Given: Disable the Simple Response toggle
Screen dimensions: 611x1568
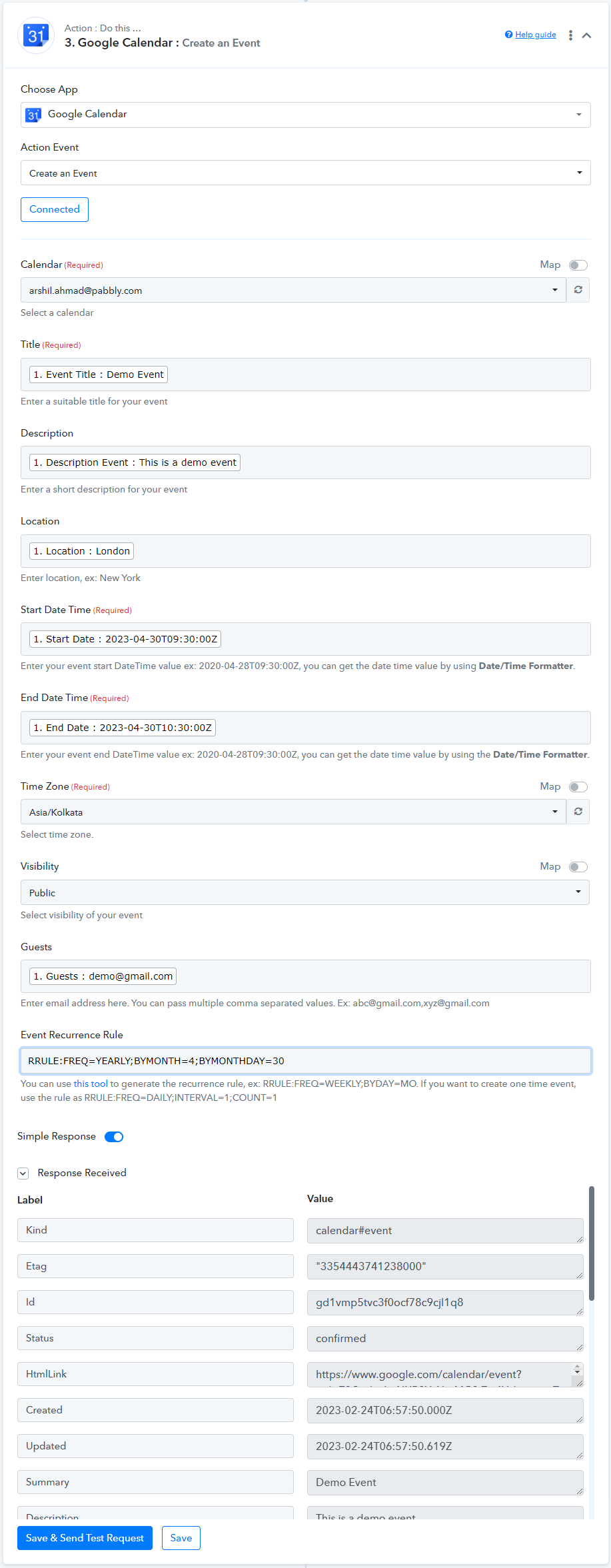Looking at the screenshot, I should (114, 1137).
